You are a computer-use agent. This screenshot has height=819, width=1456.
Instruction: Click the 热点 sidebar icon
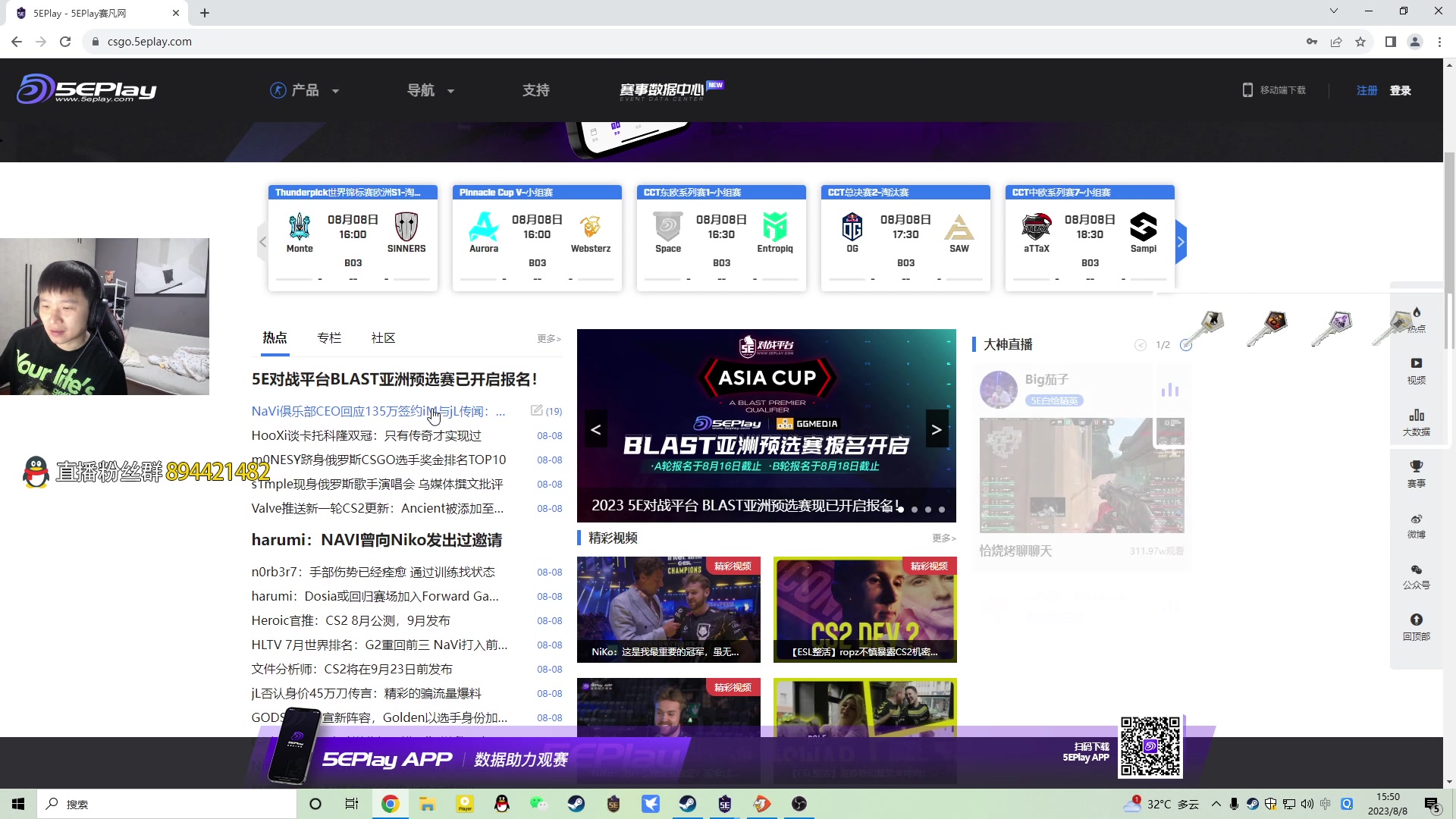click(1416, 318)
